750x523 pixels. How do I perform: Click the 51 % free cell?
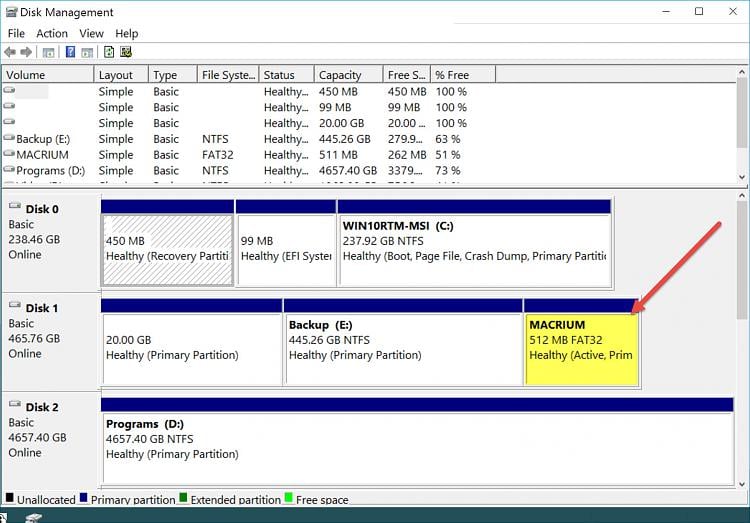(x=448, y=155)
